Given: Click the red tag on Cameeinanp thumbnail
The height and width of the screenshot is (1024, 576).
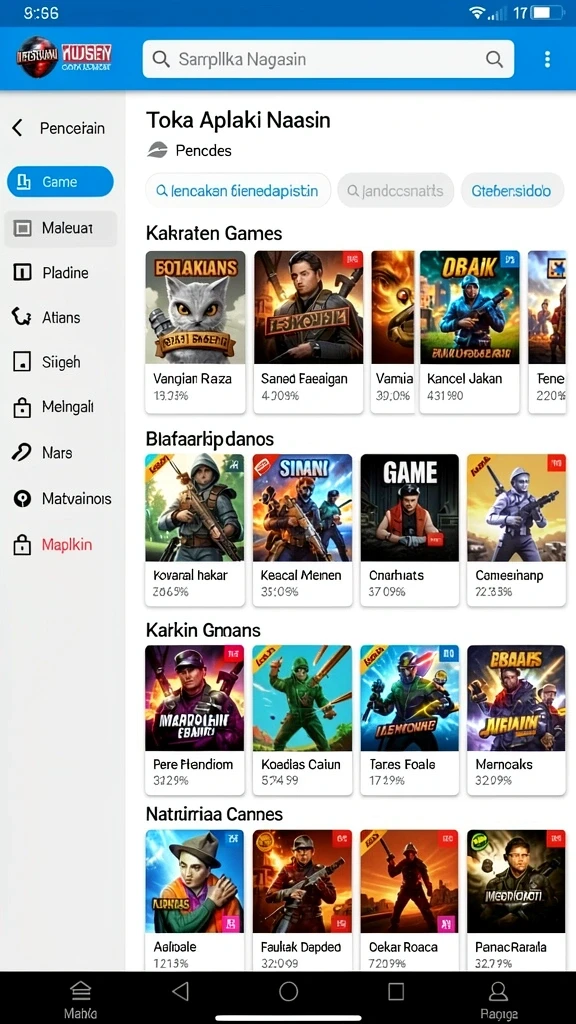Looking at the screenshot, I should click(x=556, y=463).
